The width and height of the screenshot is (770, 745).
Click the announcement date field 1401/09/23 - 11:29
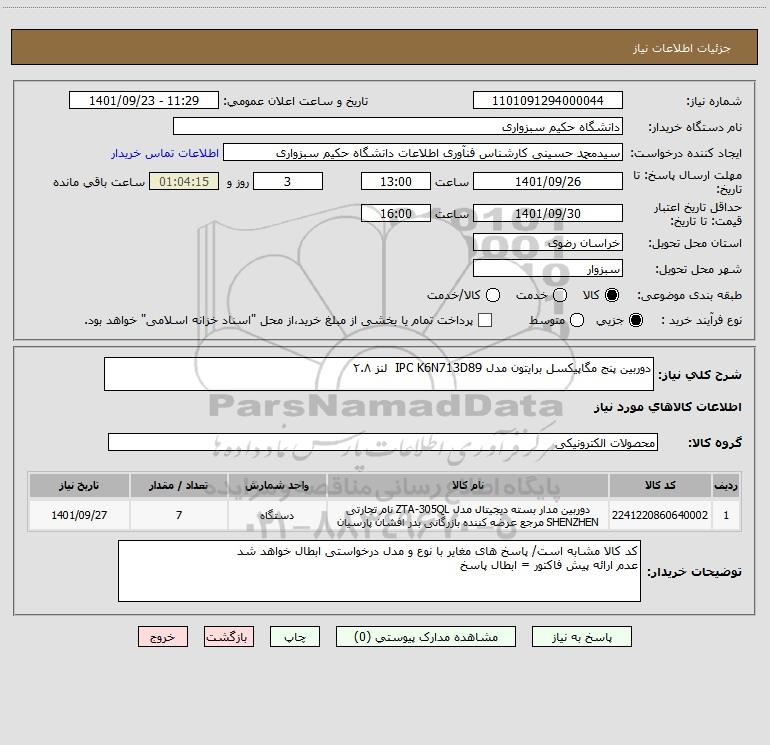tap(144, 101)
